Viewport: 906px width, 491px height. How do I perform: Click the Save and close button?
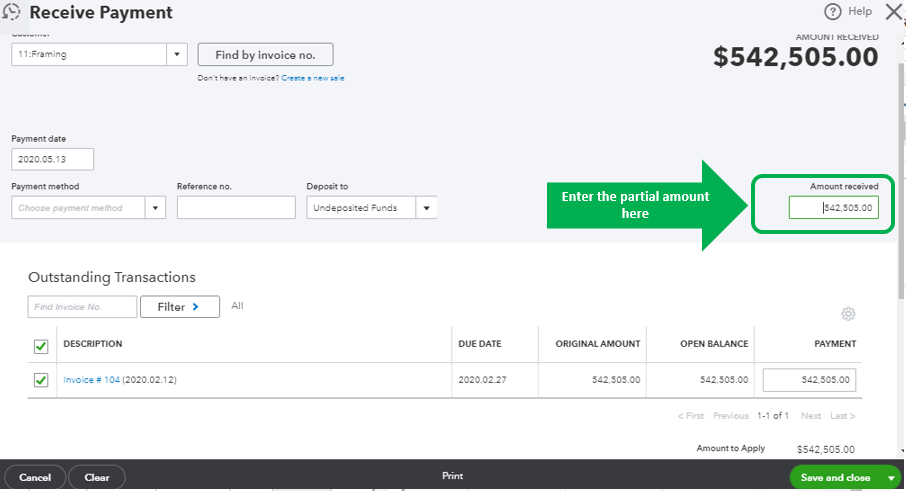(x=834, y=478)
